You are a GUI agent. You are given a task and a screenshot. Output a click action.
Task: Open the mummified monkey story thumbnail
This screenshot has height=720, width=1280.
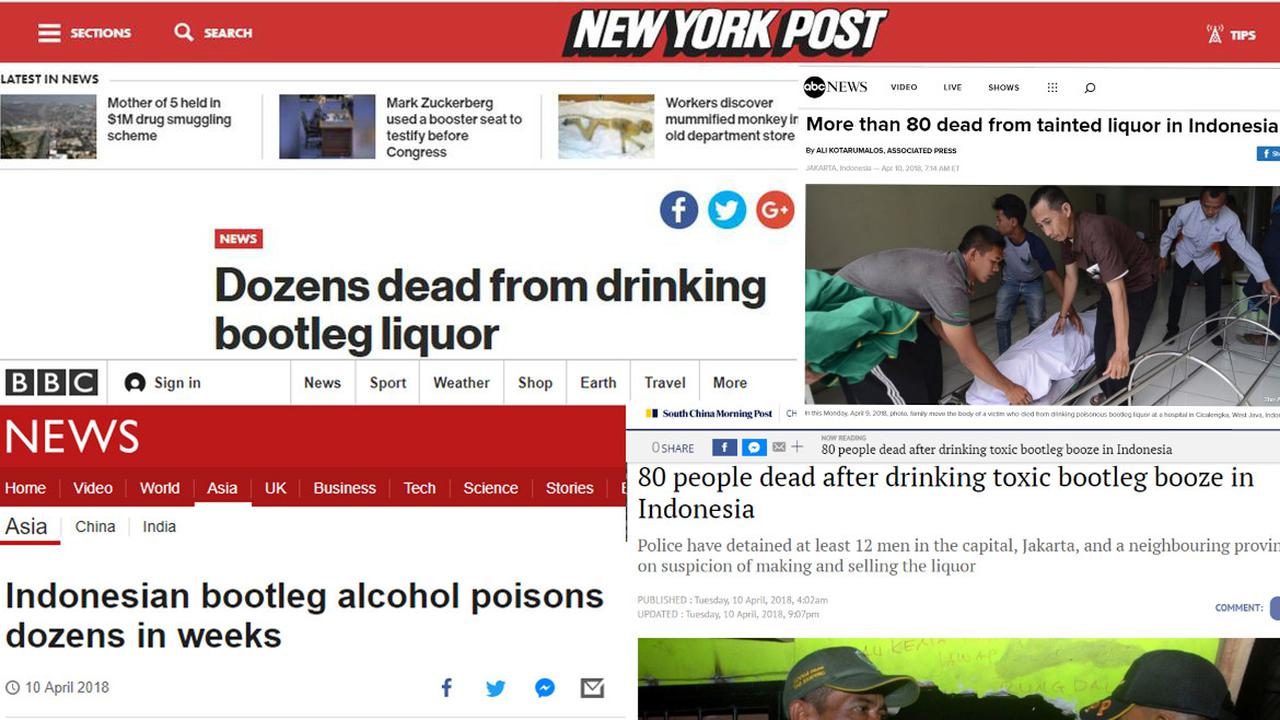pos(606,127)
